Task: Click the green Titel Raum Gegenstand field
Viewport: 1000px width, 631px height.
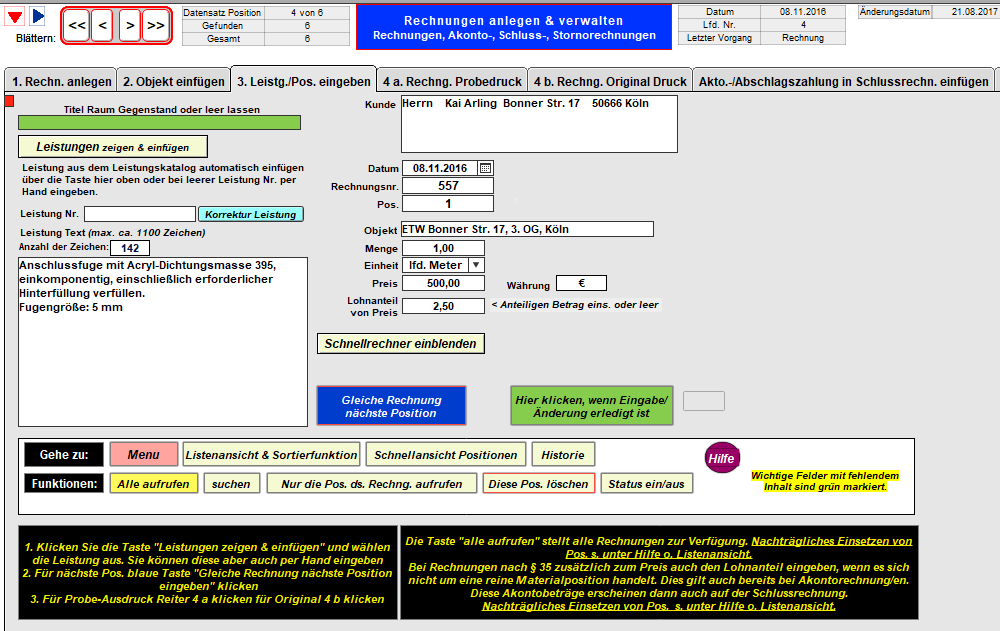Action: click(x=159, y=122)
